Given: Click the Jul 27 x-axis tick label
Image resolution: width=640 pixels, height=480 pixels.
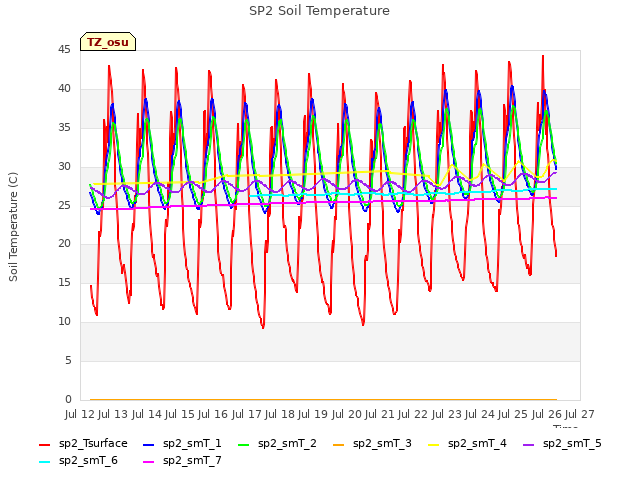Looking at the screenshot, I should point(580,414).
